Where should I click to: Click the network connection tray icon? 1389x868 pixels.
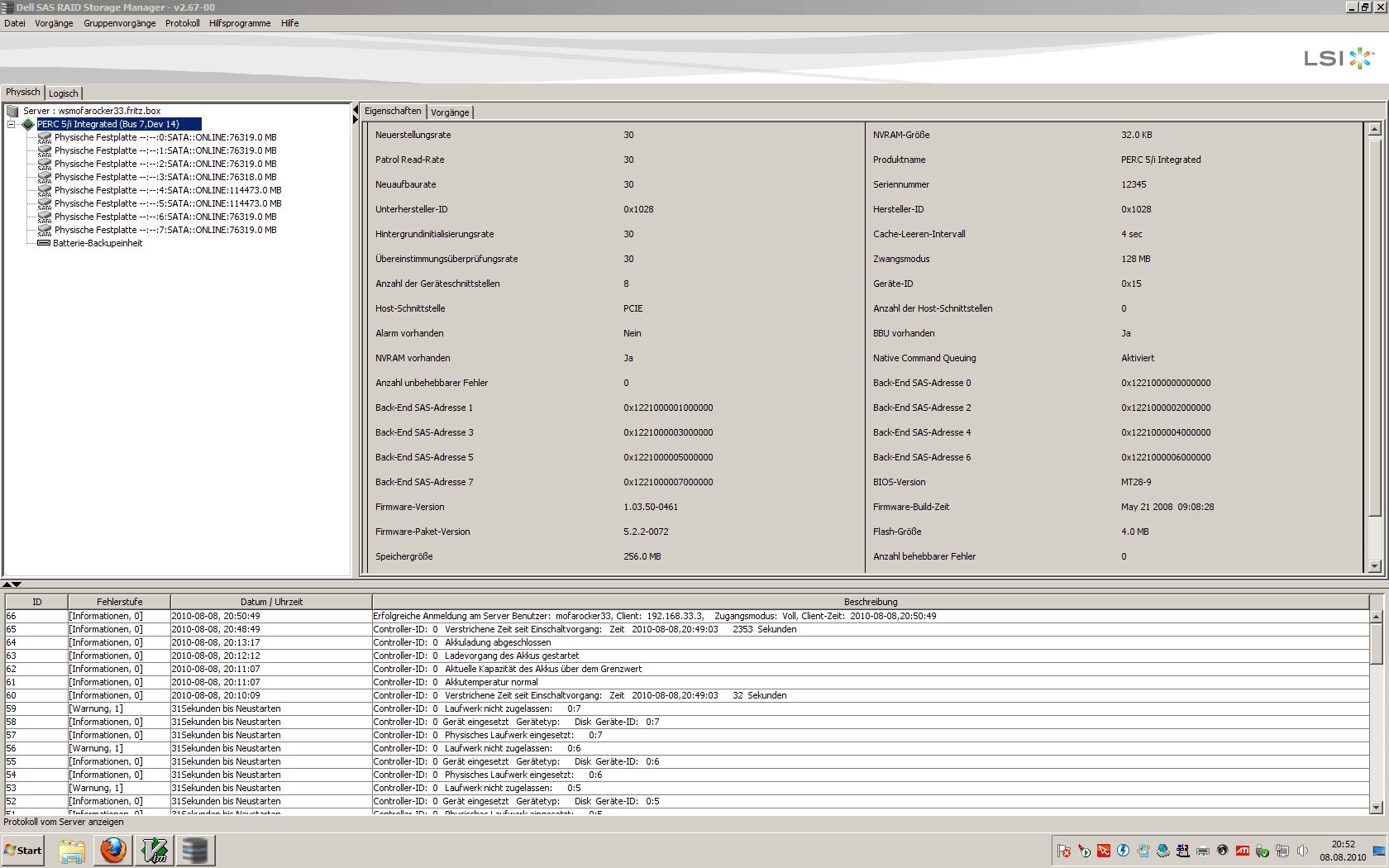point(1282,851)
